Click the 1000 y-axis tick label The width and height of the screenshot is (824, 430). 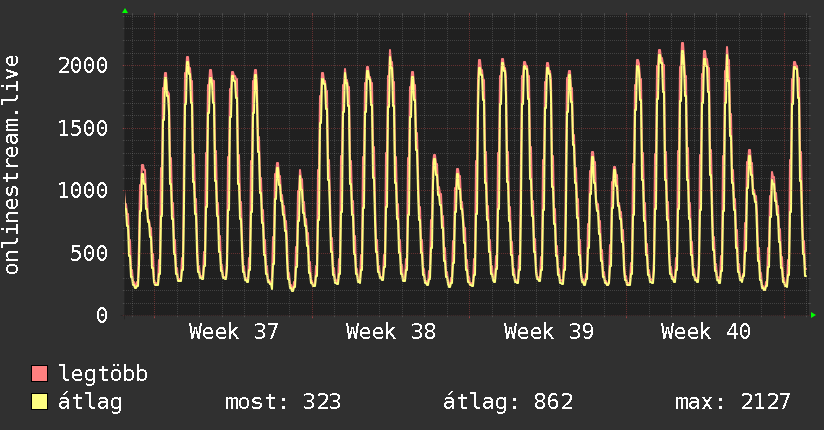tap(83, 190)
